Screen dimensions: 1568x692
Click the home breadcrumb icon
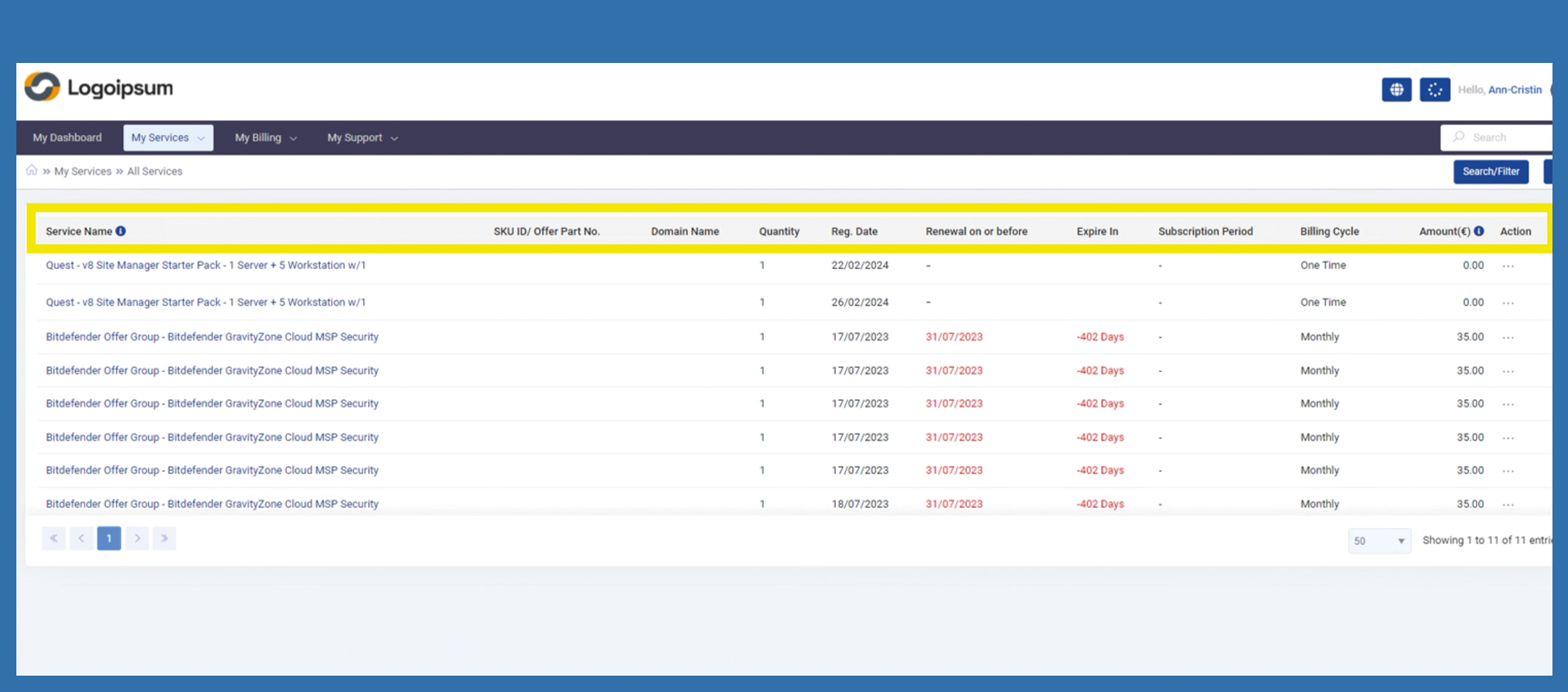click(x=32, y=170)
